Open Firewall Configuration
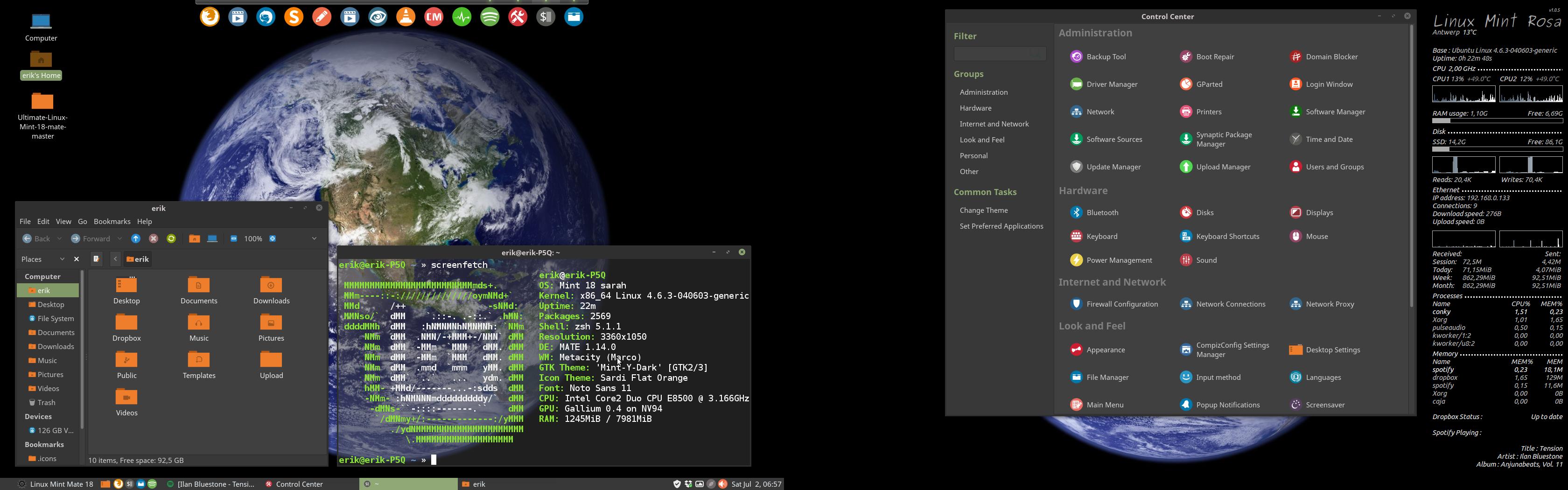Image resolution: width=1568 pixels, height=490 pixels. 1114,304
